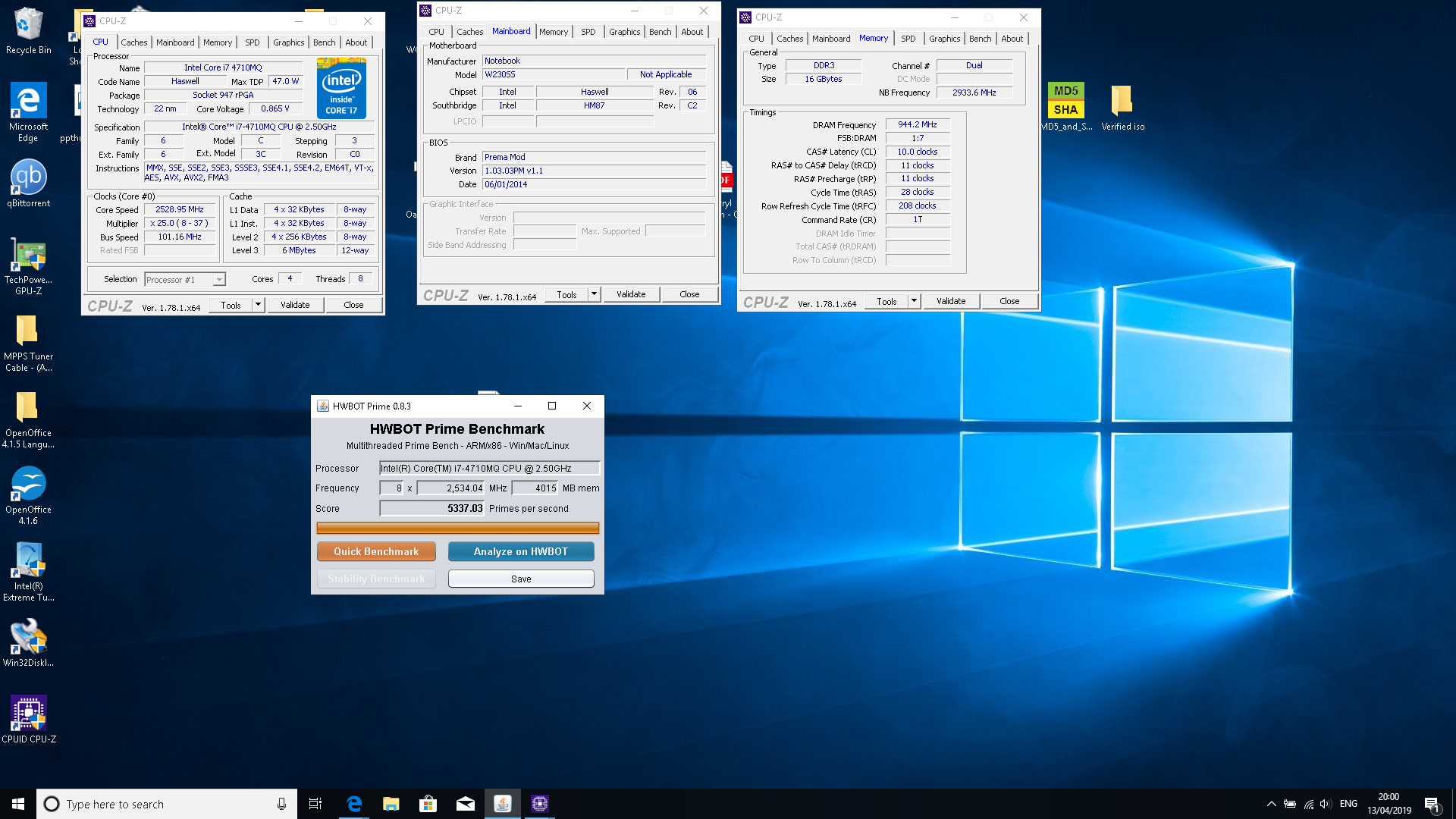This screenshot has width=1456, height=819.
Task: Click the Processor name field in HWBOT Prime
Action: pos(490,469)
